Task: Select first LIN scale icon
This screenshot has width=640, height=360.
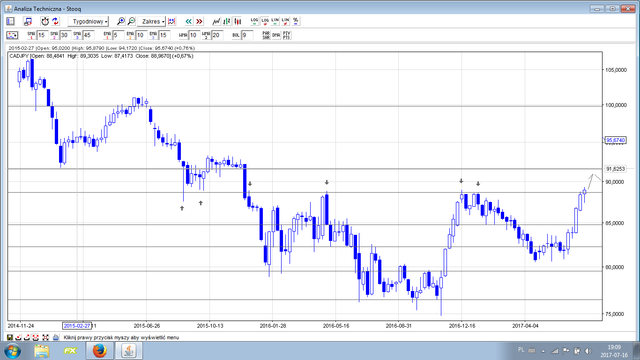Action: pyautogui.click(x=275, y=21)
